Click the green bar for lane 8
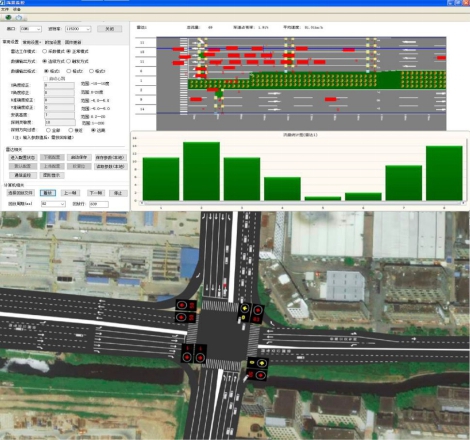Screen dimensions: 470x440 pos(444,173)
